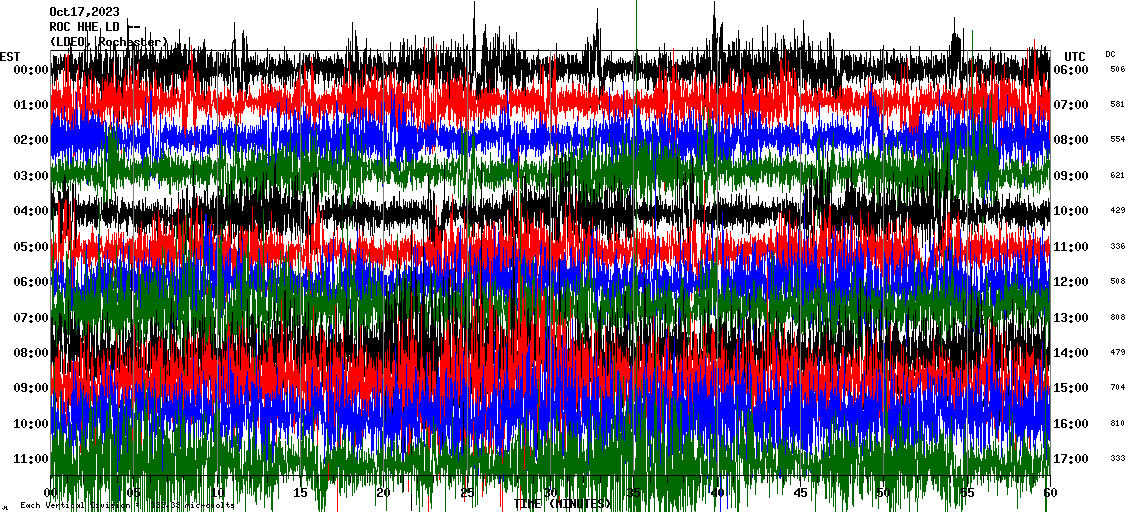Click the UTC timezone axis header
This screenshot has height=519, width=1130.
[x=1075, y=56]
